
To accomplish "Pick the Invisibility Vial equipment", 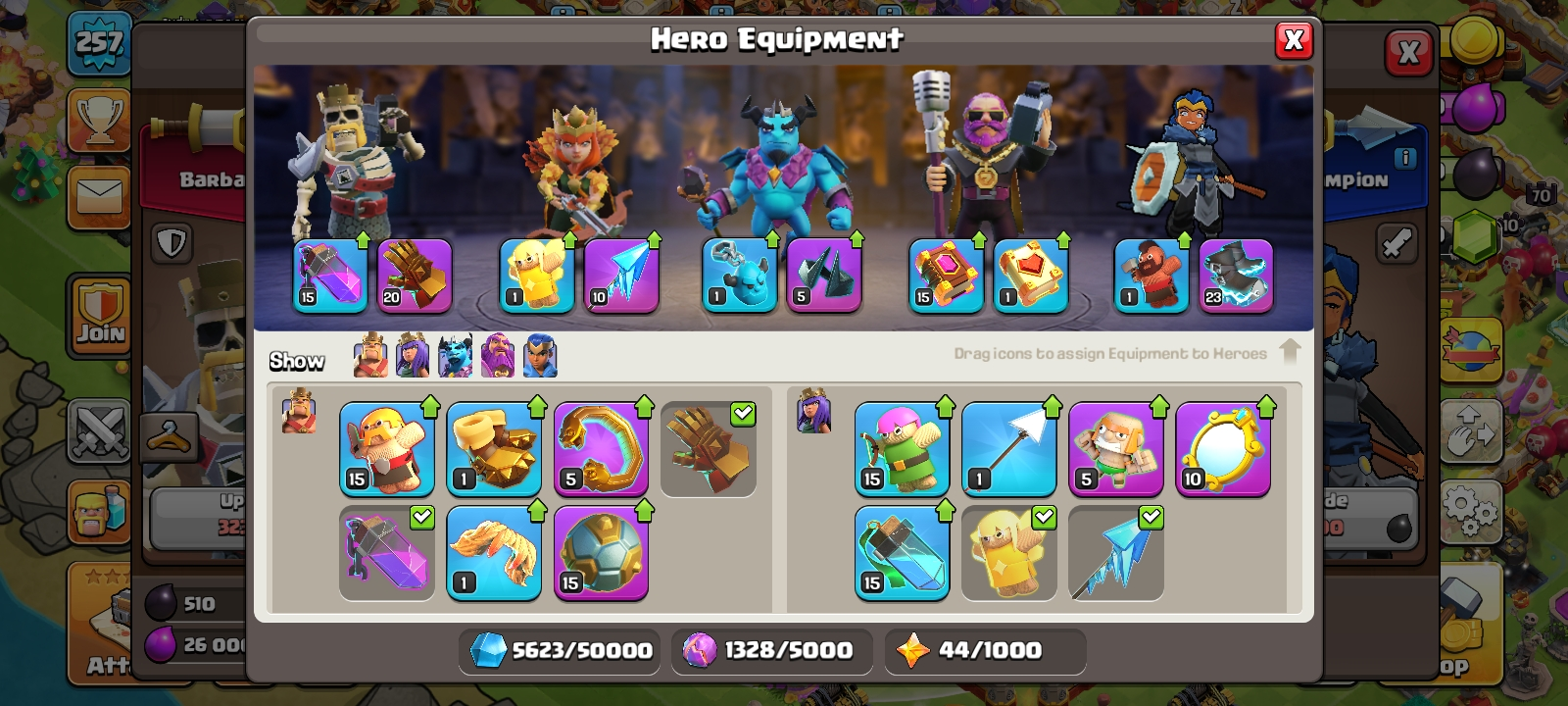I will 903,553.
